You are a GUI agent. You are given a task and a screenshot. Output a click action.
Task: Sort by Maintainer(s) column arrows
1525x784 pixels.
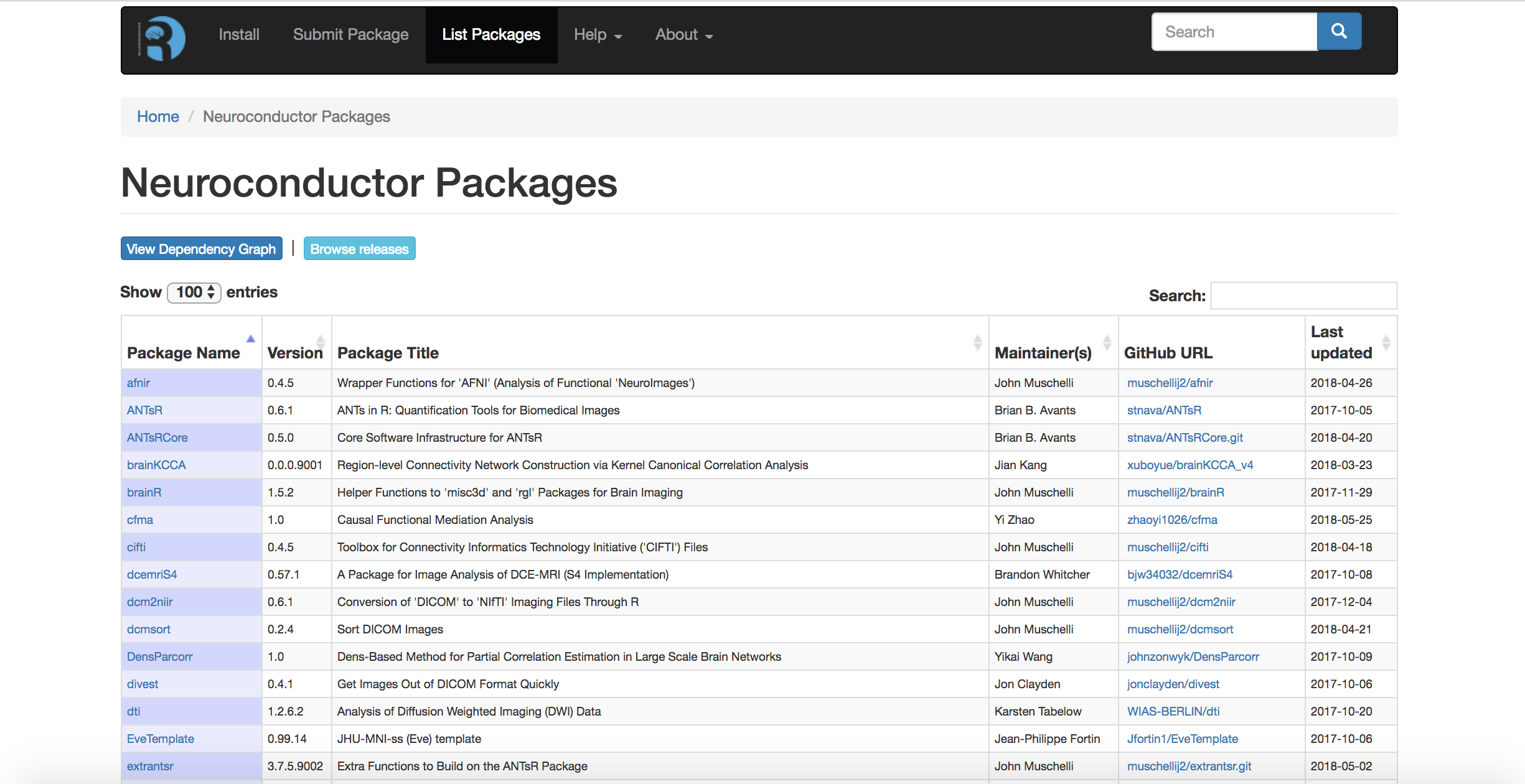pyautogui.click(x=1107, y=342)
